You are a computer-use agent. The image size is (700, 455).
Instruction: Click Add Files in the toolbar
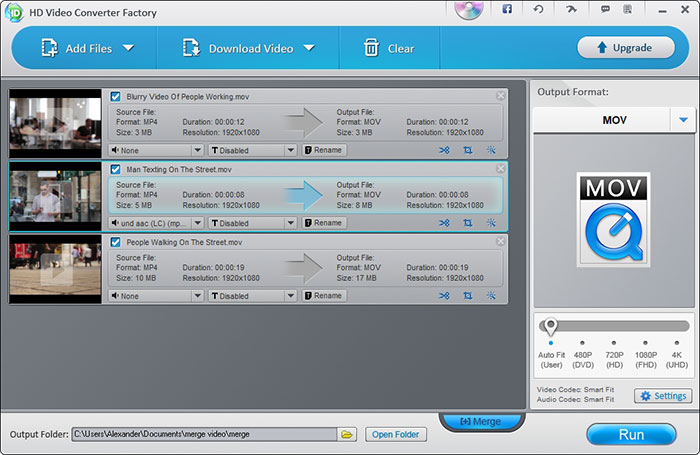tap(76, 48)
